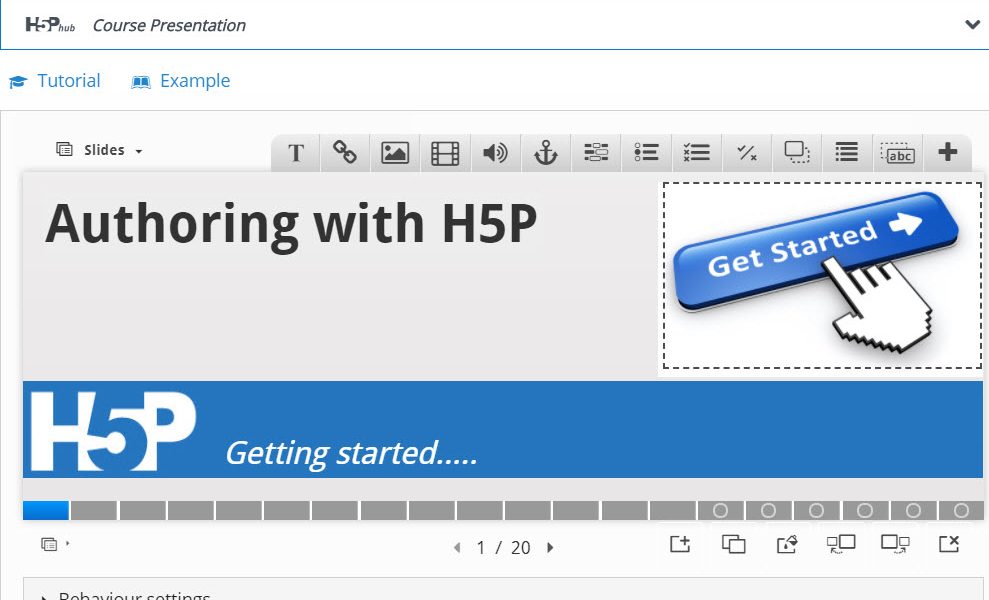The width and height of the screenshot is (989, 600).
Task: Jump to slide 19 circled progress segment
Action: (913, 510)
